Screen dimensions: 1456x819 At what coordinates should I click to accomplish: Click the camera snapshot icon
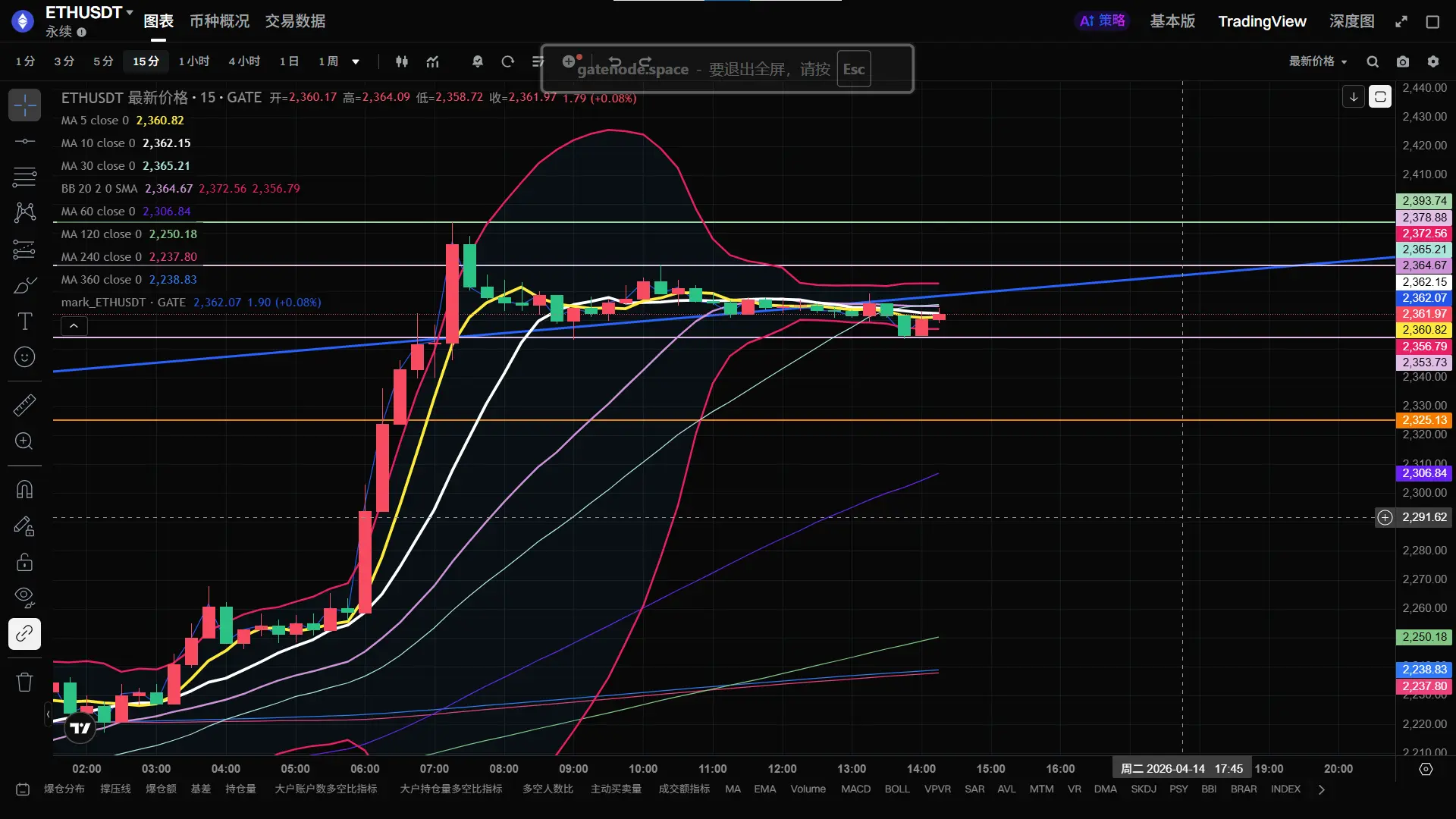[1403, 61]
